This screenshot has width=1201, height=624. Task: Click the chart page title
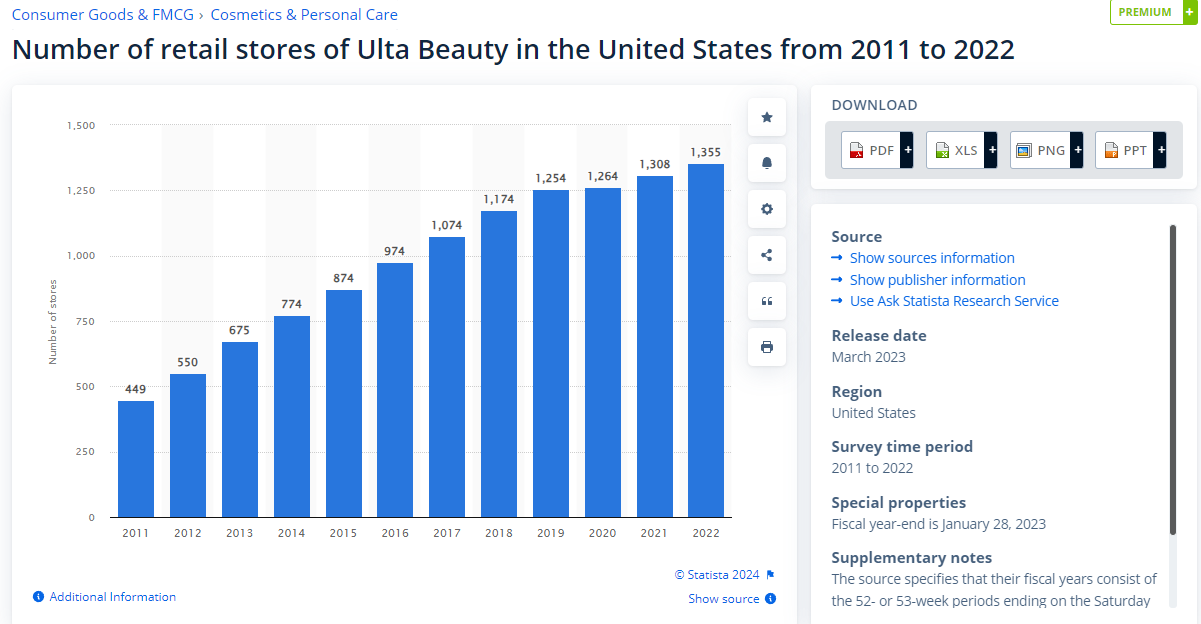pos(513,49)
